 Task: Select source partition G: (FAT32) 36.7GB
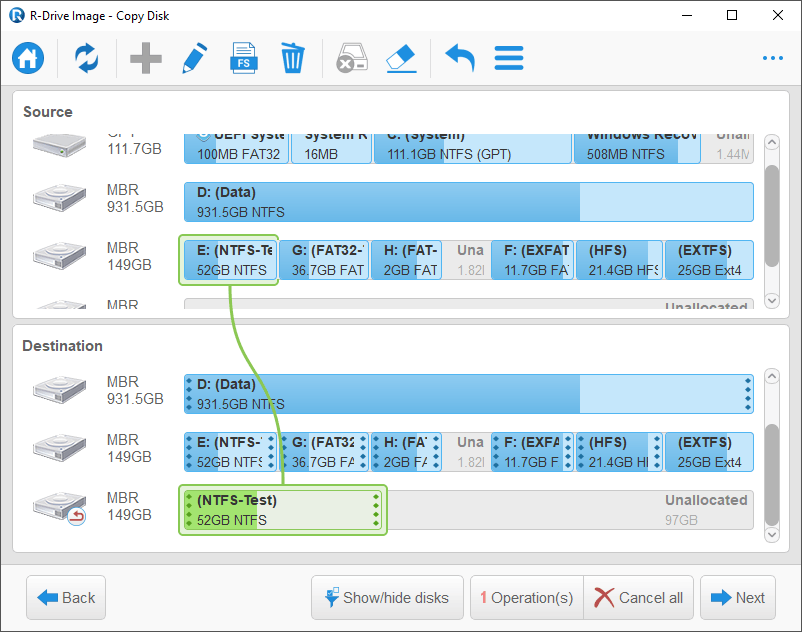tap(324, 260)
